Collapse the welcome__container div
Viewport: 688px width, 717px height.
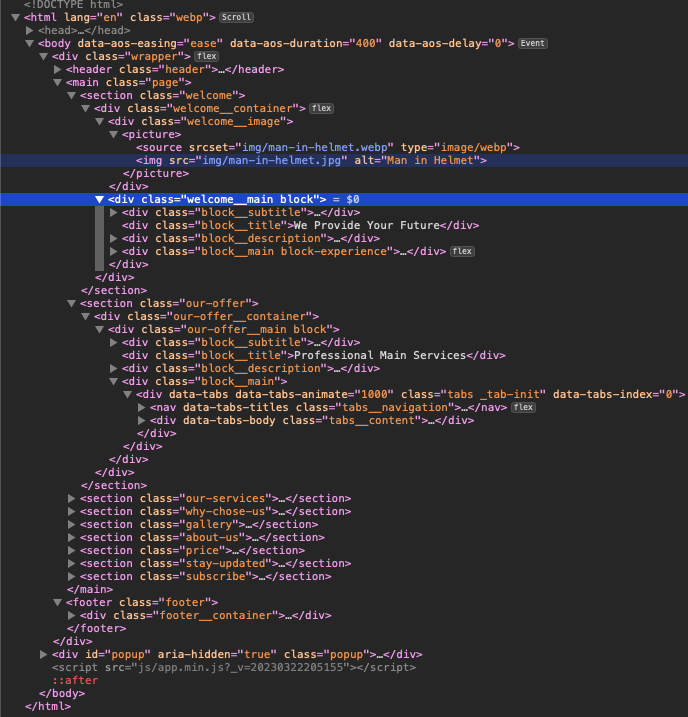[85, 108]
